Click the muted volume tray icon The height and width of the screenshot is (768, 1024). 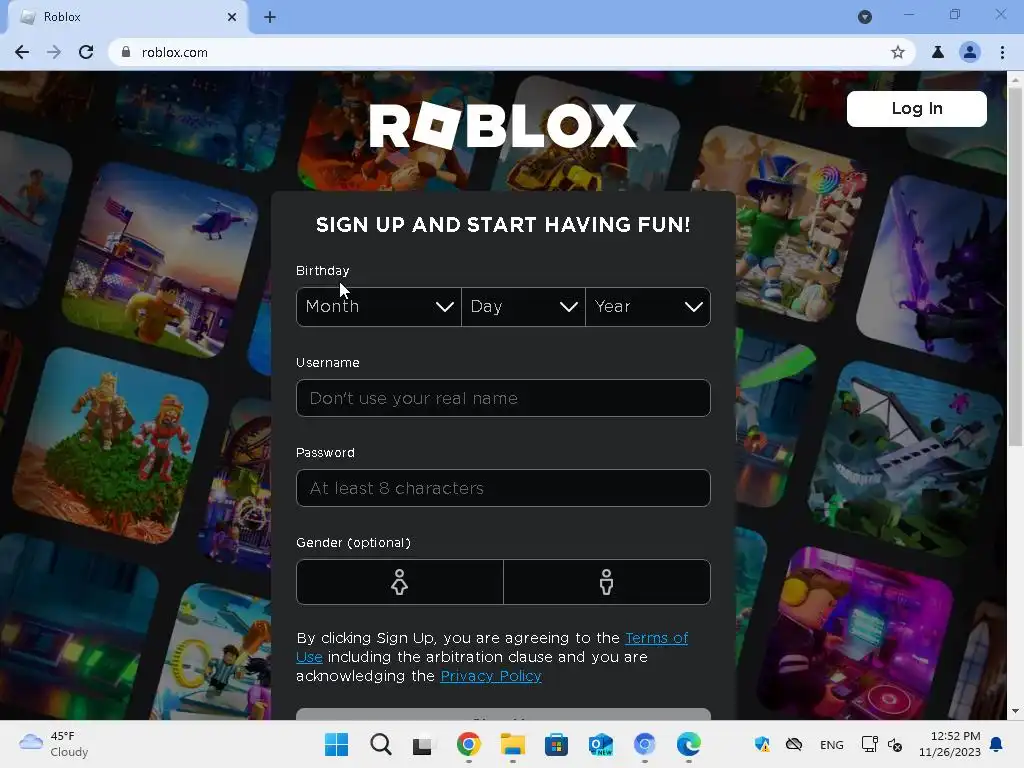(x=895, y=745)
